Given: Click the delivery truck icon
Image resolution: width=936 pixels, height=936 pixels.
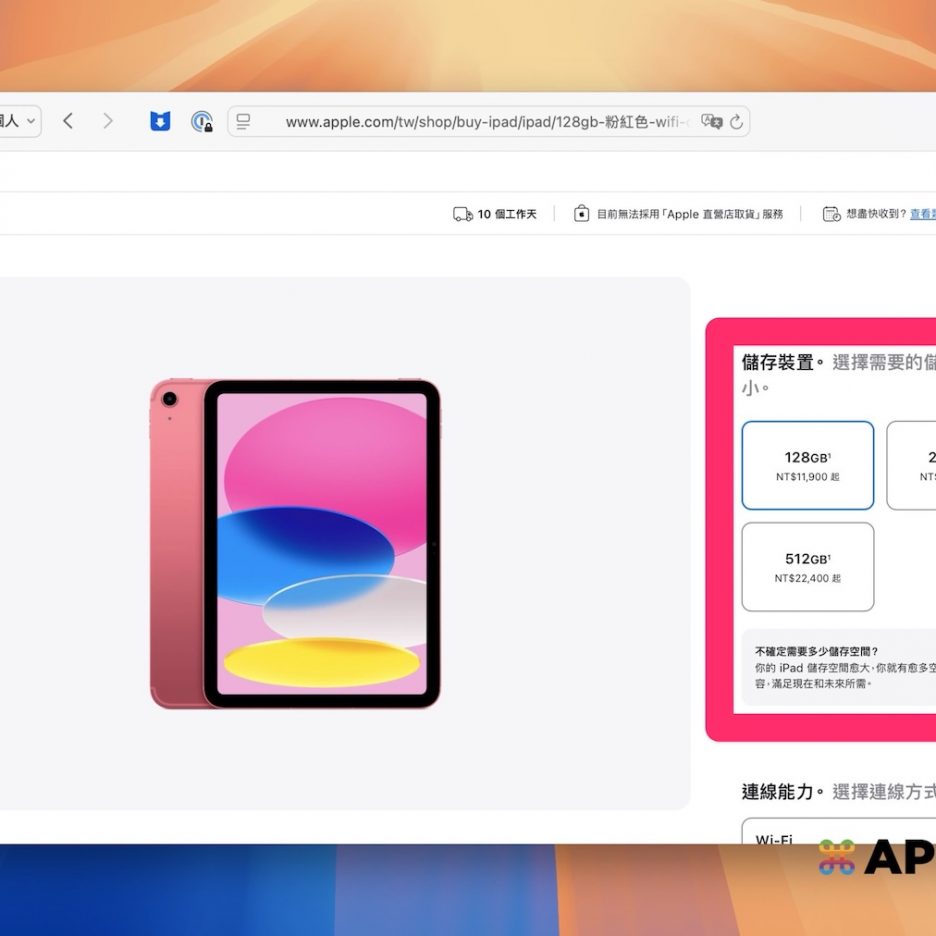Looking at the screenshot, I should (463, 214).
